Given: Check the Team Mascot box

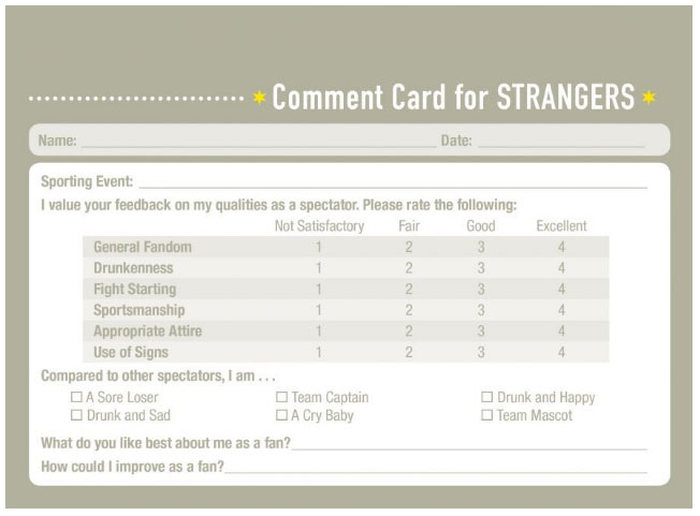Looking at the screenshot, I should tap(487, 415).
